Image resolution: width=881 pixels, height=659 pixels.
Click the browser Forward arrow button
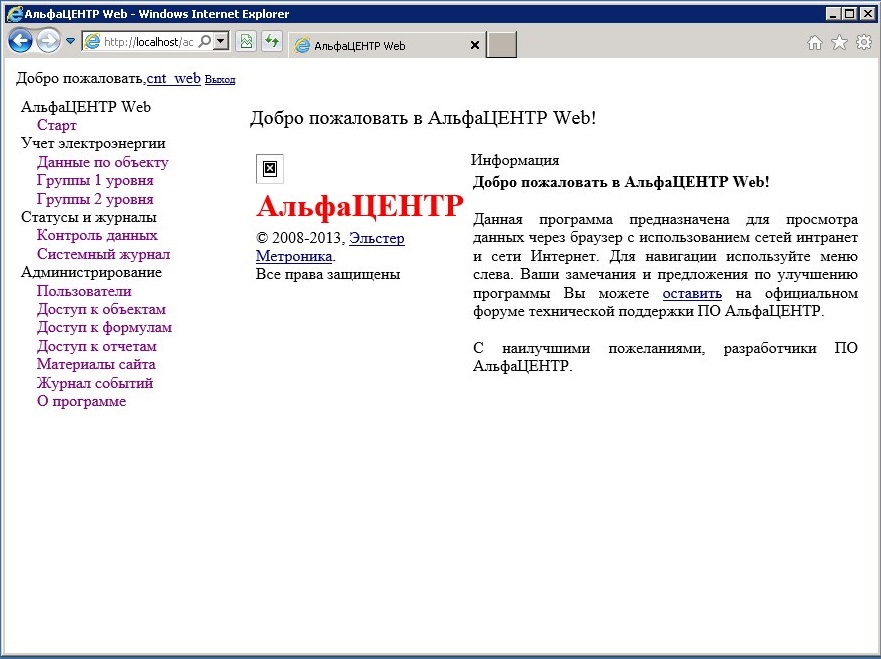click(48, 41)
